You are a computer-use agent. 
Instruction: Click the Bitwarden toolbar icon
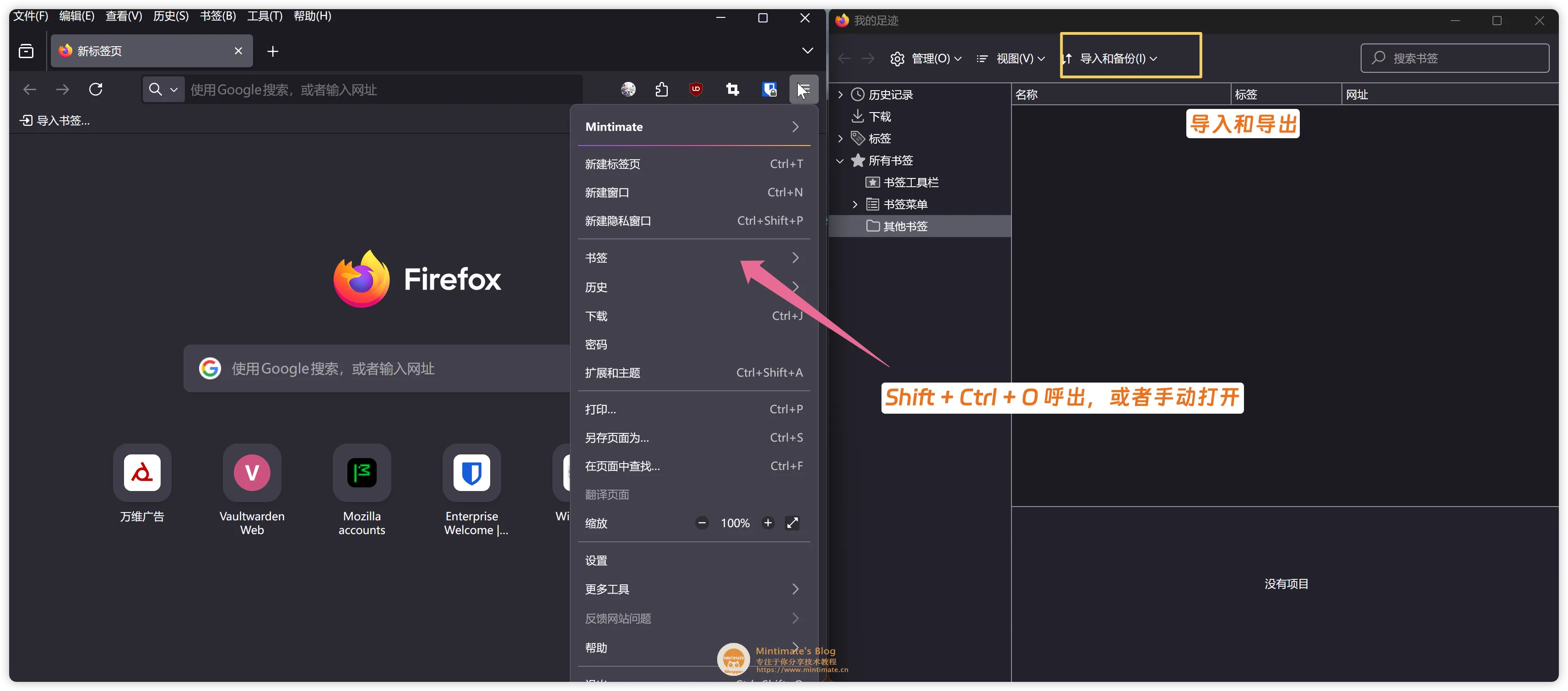tap(769, 90)
